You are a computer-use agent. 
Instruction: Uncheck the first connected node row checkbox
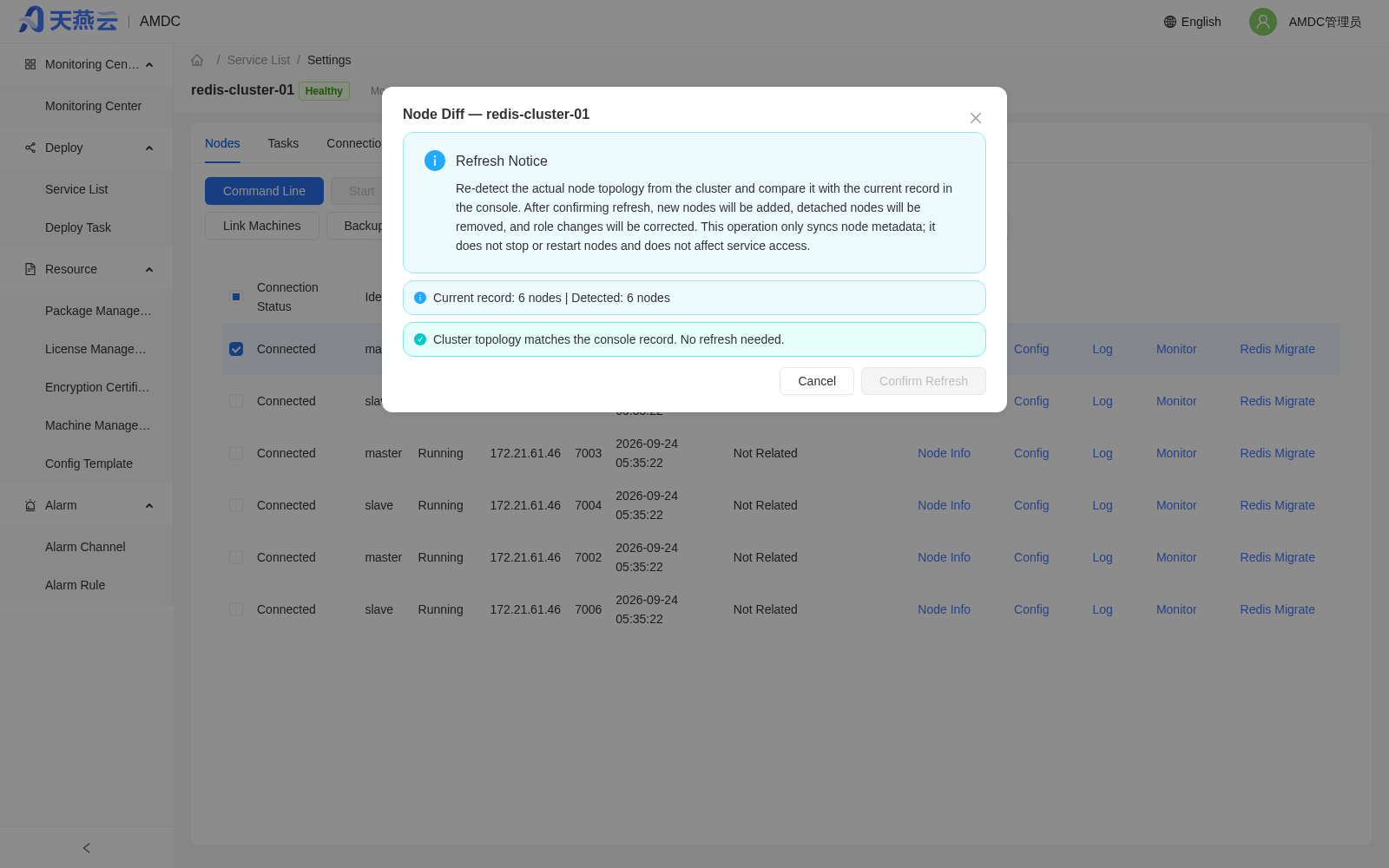click(x=236, y=349)
